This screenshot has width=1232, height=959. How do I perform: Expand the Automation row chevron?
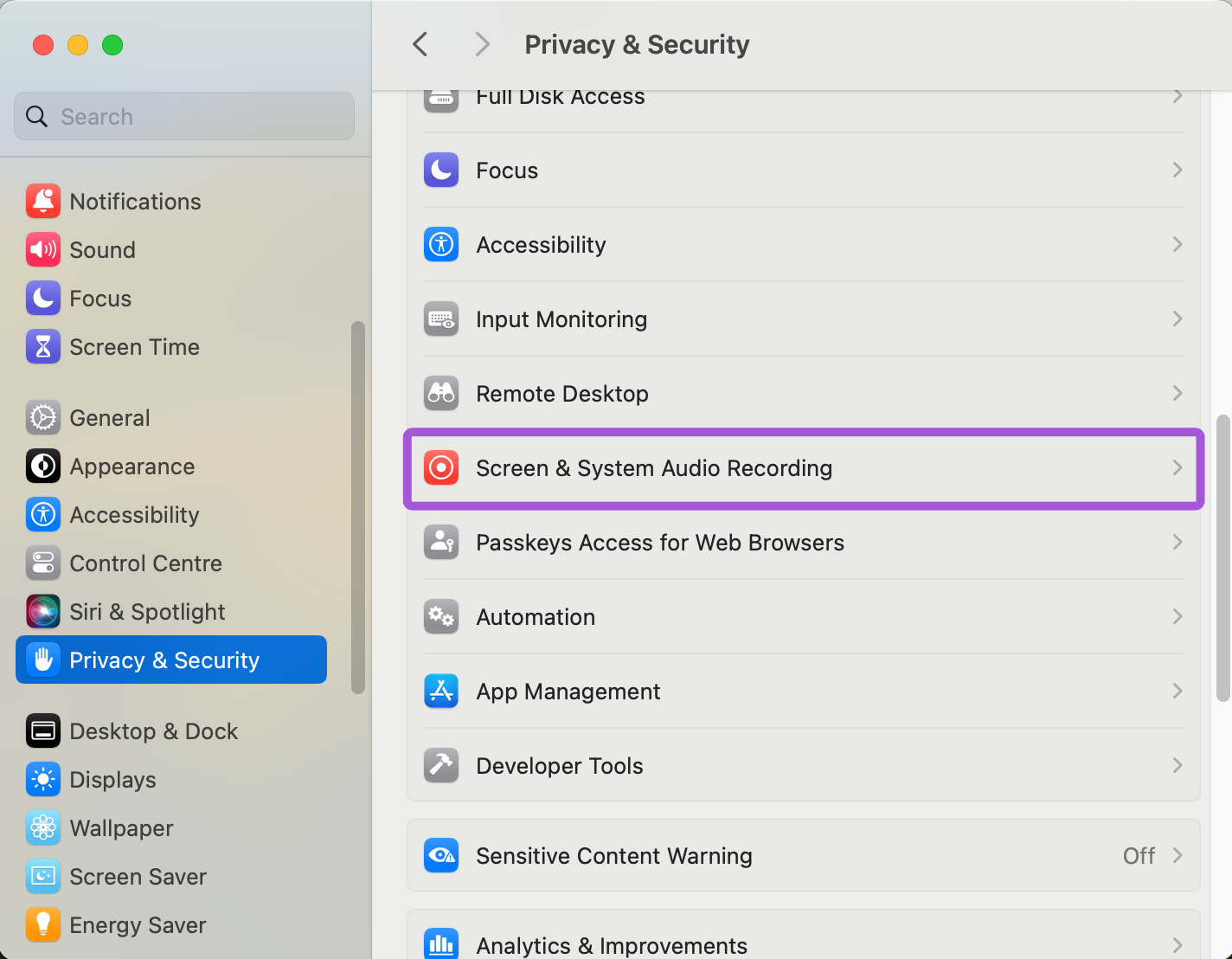(x=1177, y=616)
